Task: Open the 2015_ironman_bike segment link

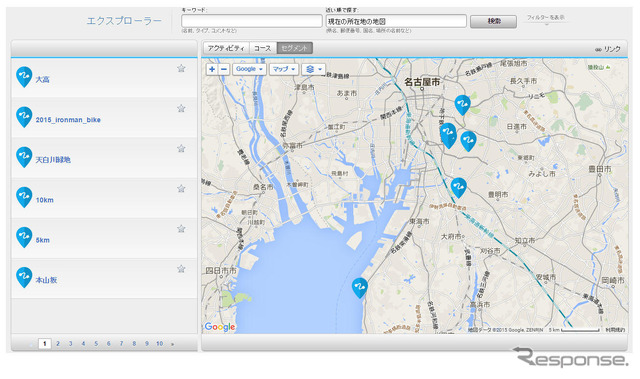Action: pyautogui.click(x=68, y=120)
